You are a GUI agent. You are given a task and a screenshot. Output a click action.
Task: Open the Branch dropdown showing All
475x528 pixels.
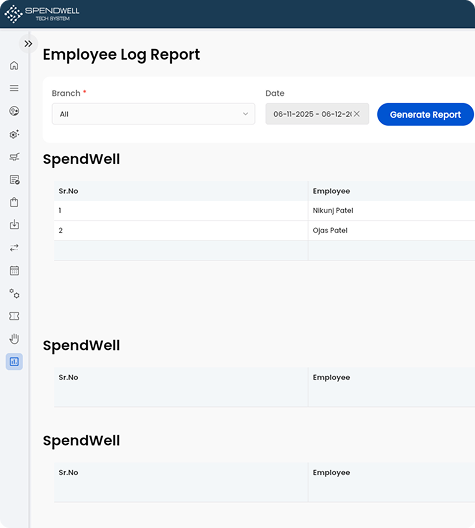click(x=154, y=114)
